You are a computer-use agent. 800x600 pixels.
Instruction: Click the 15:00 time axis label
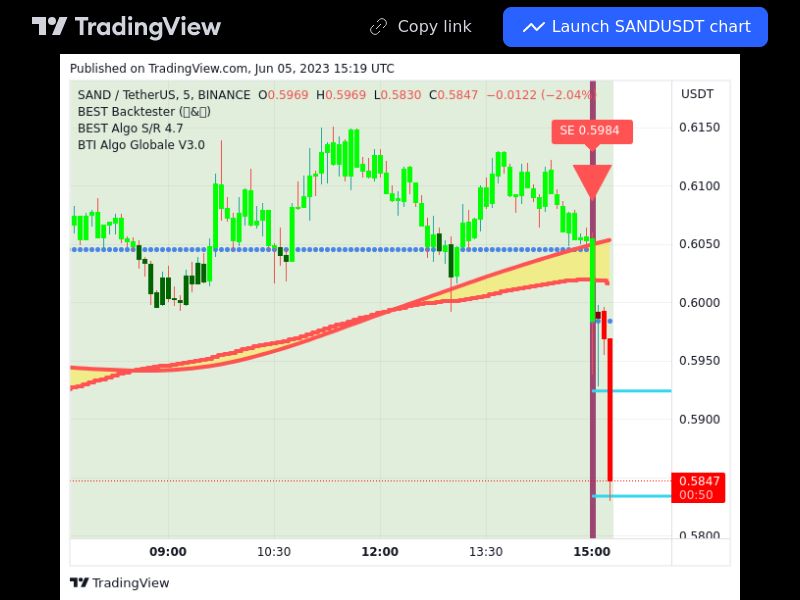tap(592, 552)
